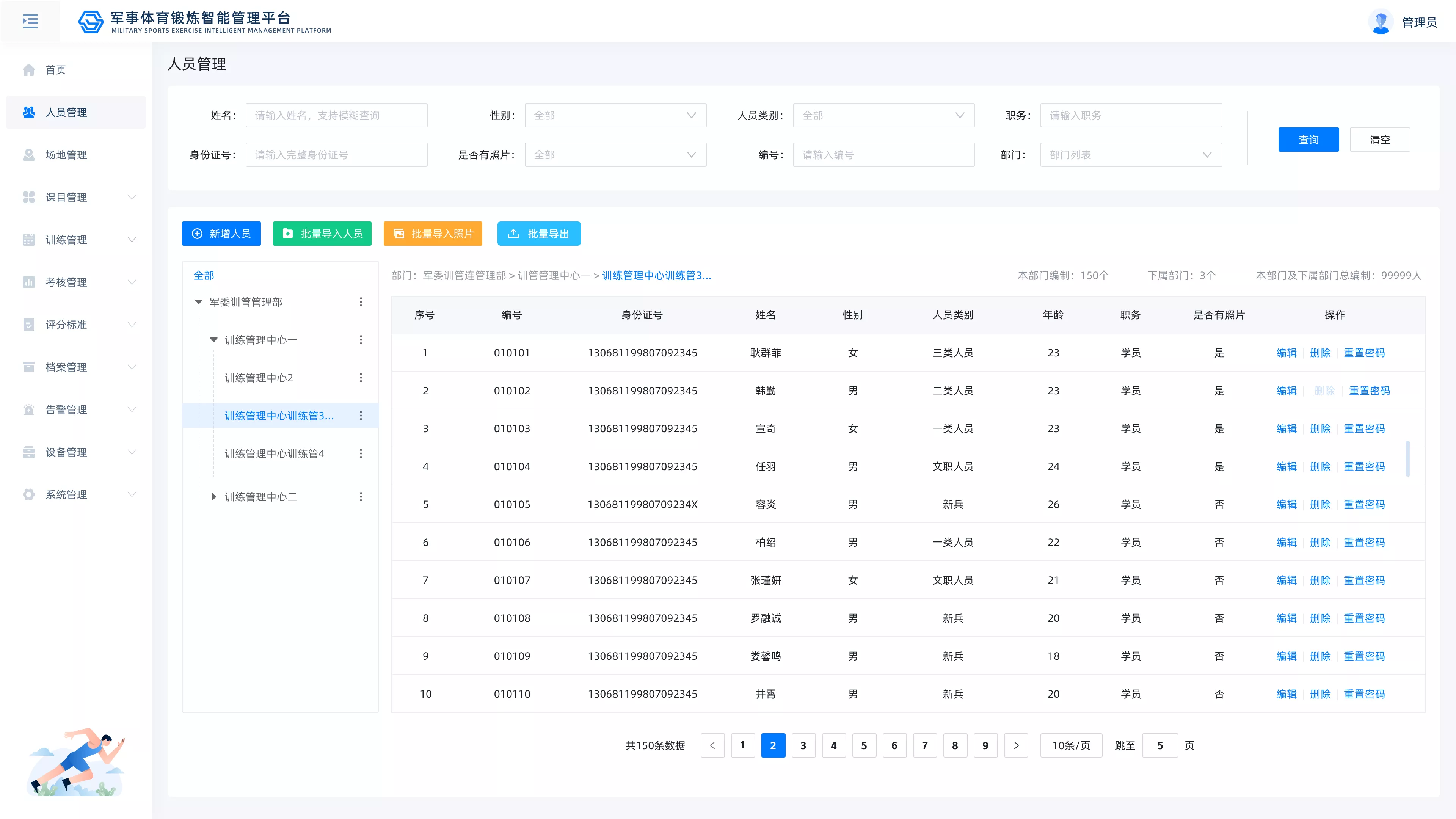Go to the next page arrow
The height and width of the screenshot is (819, 1456).
(x=1016, y=745)
